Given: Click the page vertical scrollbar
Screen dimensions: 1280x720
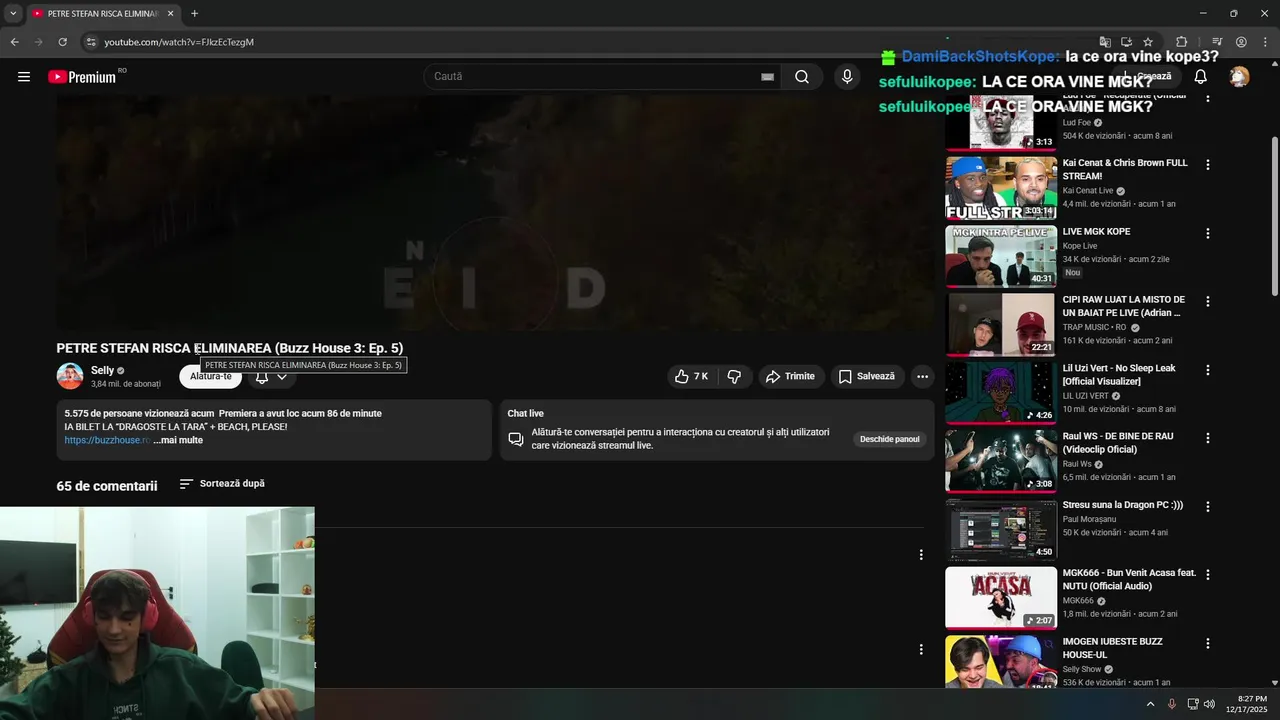Looking at the screenshot, I should 1274,215.
